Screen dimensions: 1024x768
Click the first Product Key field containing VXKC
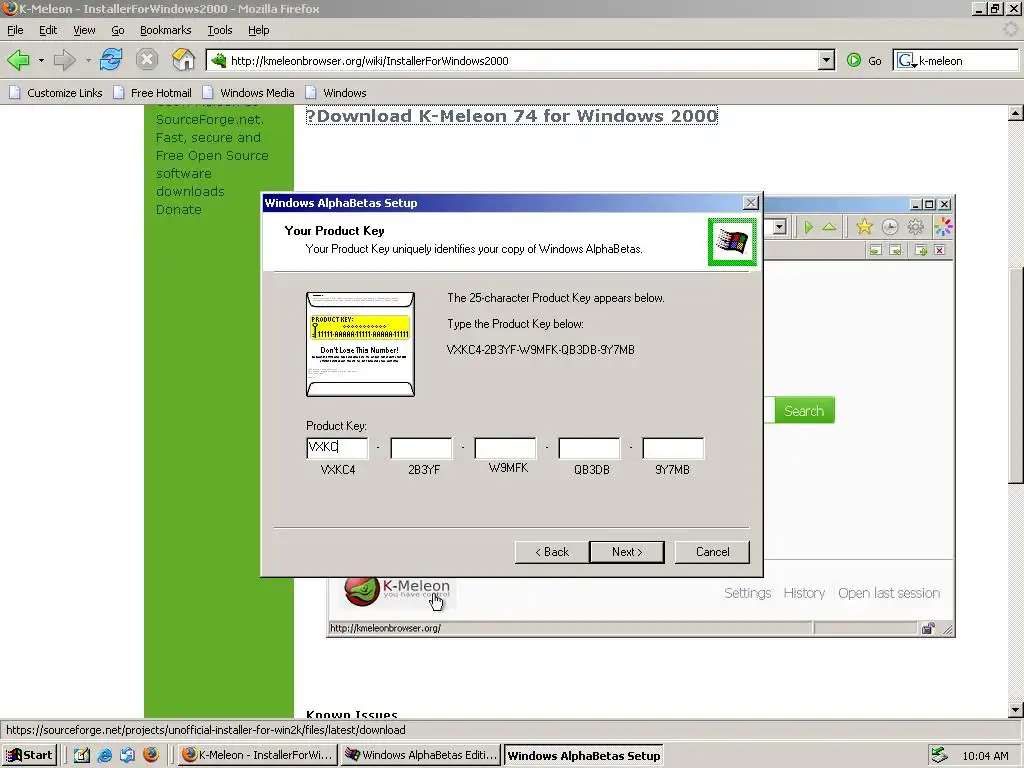click(x=337, y=447)
